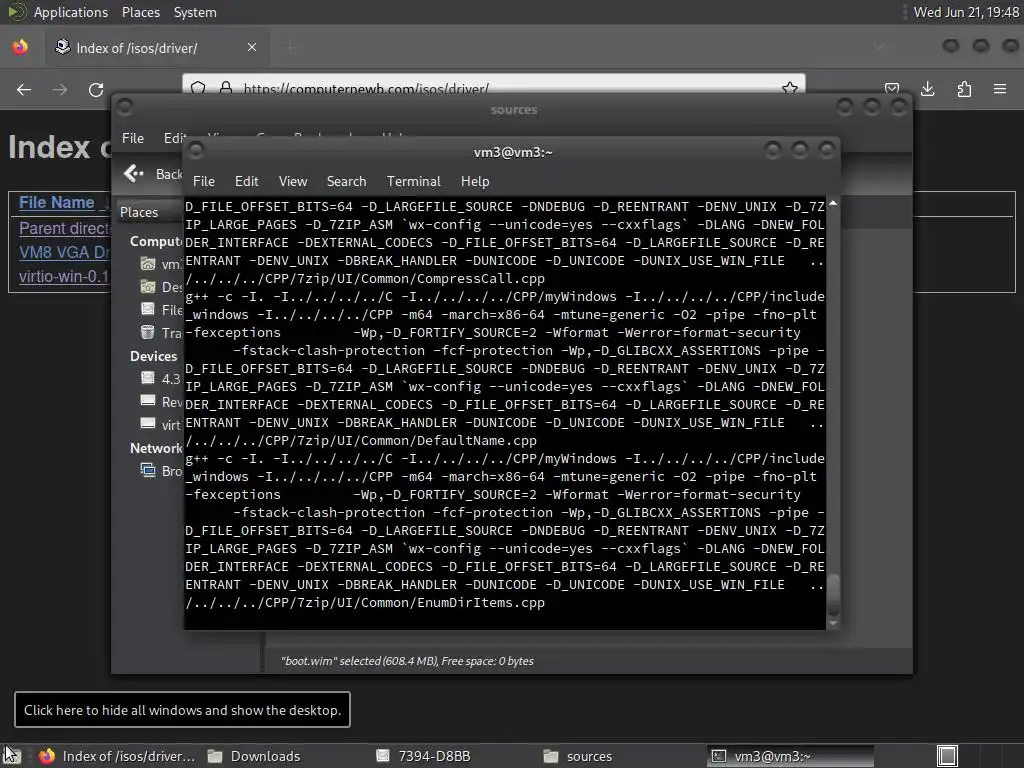
Task: Click the Firefox logo icon
Action: (x=20, y=47)
